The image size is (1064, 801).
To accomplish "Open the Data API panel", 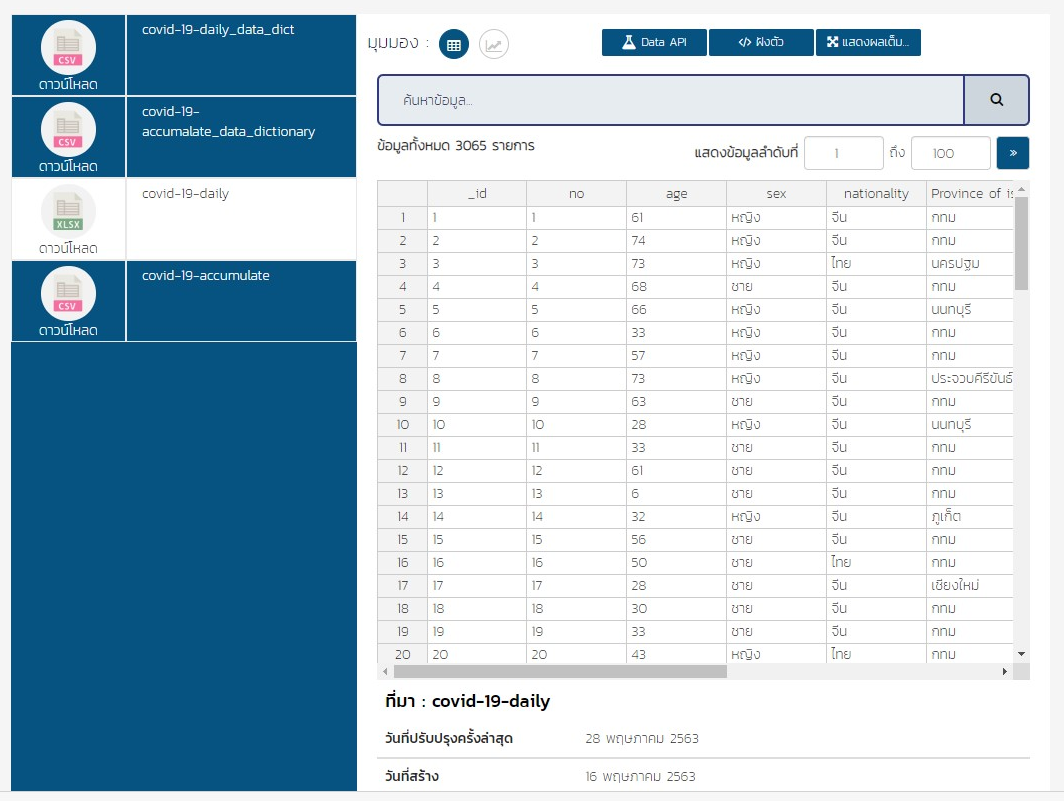I will tap(653, 42).
